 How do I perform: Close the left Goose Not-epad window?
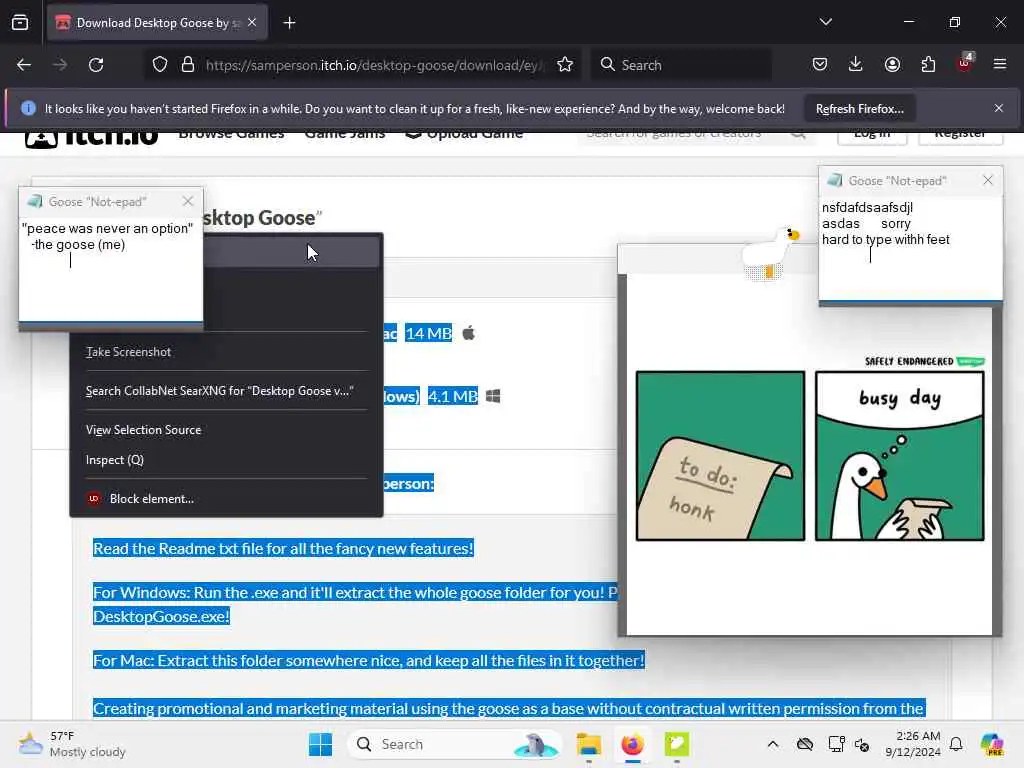point(188,201)
